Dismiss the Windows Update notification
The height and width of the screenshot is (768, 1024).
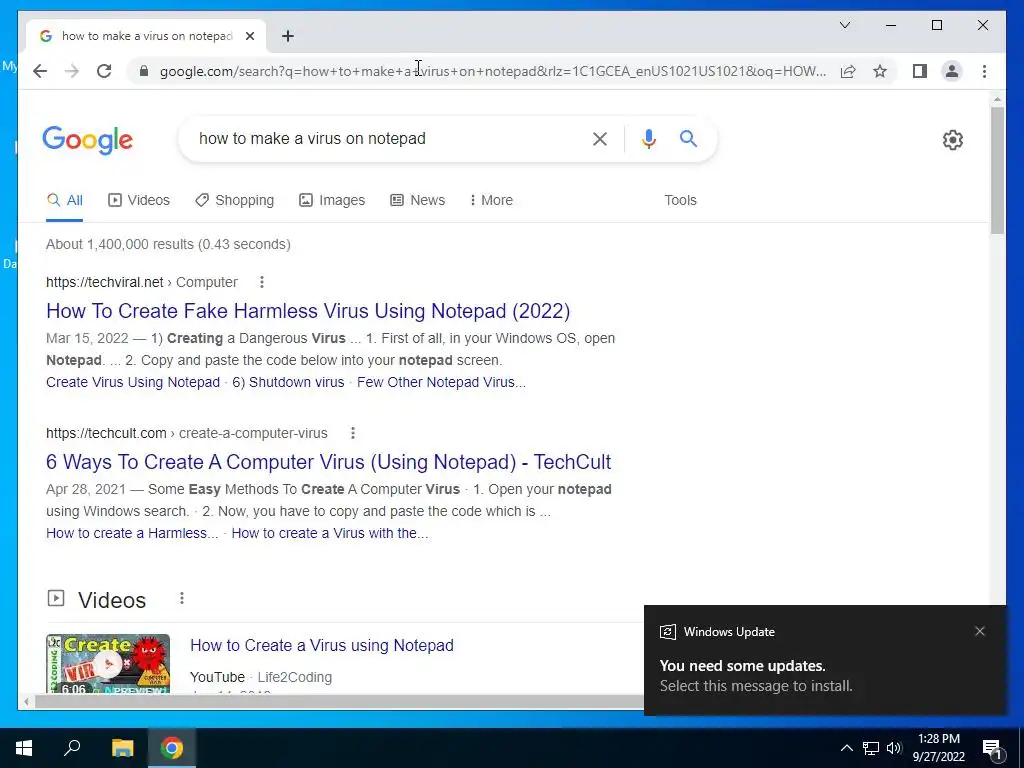coord(980,632)
